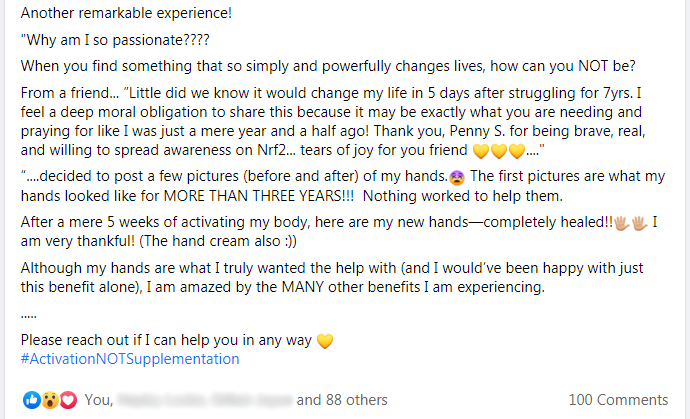Open the #ActivationNOTSupplementation hashtag

point(130,359)
